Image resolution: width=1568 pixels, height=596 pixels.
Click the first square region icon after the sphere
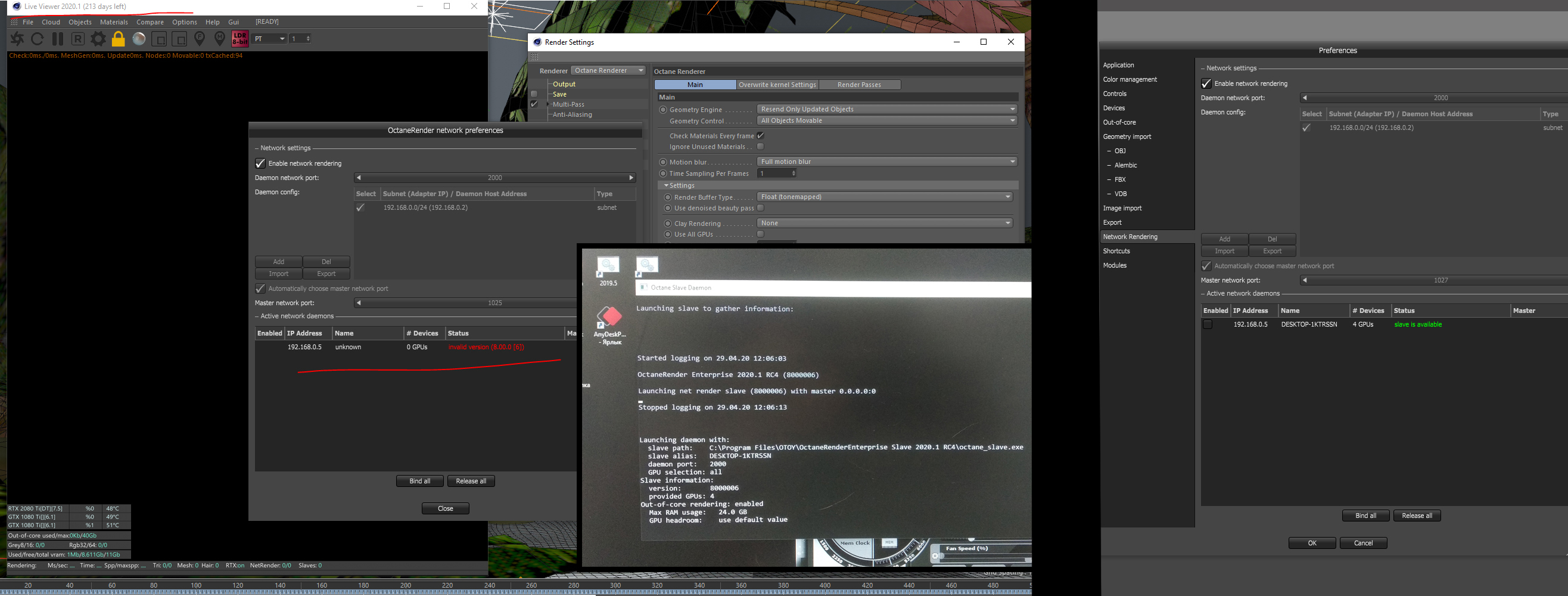tap(159, 39)
